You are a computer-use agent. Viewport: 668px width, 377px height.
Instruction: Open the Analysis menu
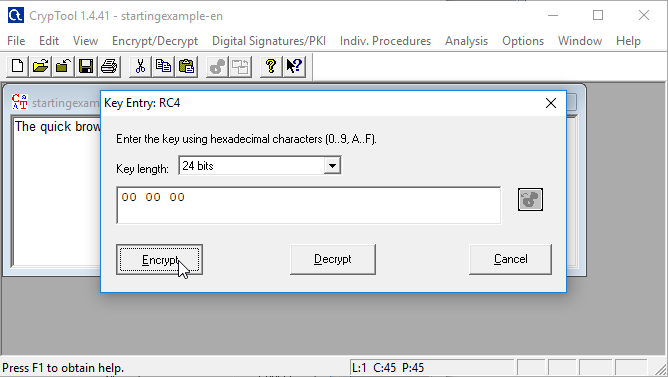pos(466,41)
